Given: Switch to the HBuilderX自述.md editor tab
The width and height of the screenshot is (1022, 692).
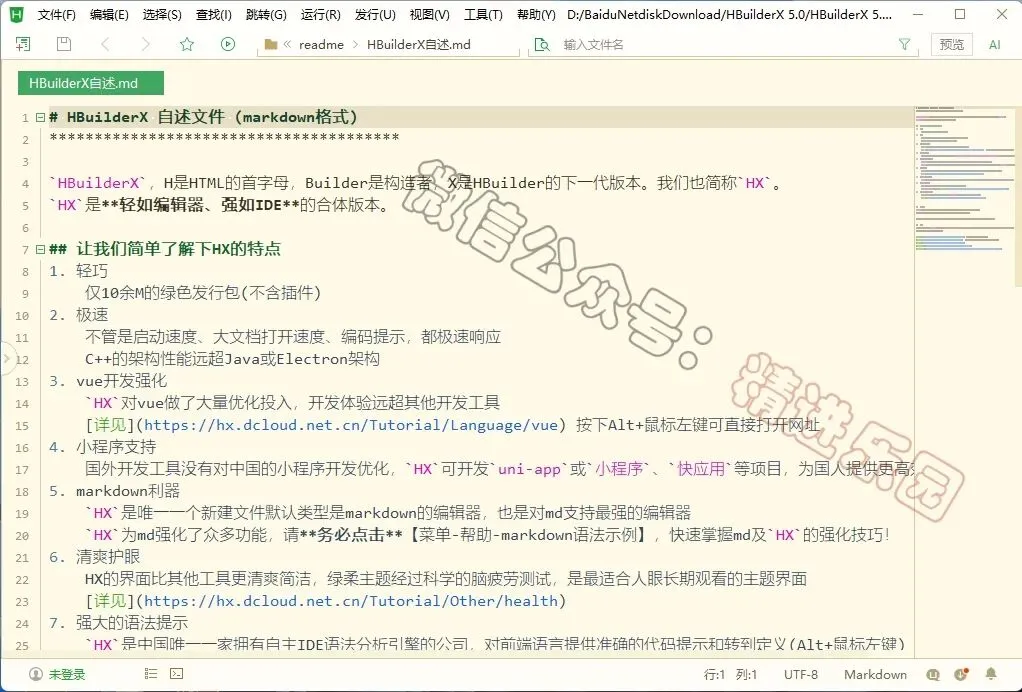Looking at the screenshot, I should (91, 83).
